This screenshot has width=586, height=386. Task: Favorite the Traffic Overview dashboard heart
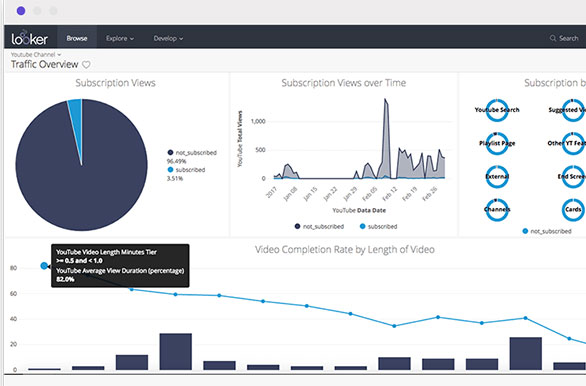(86, 65)
